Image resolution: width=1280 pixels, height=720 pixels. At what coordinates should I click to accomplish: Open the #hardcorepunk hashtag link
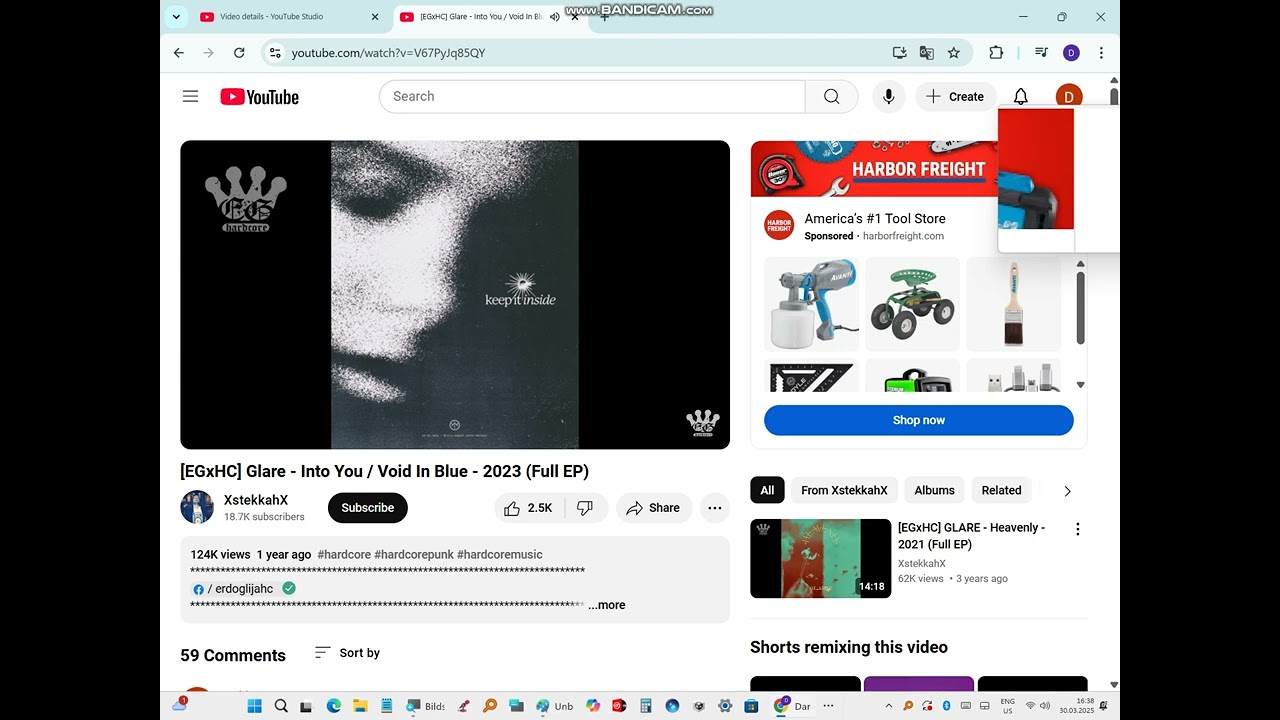(x=413, y=554)
